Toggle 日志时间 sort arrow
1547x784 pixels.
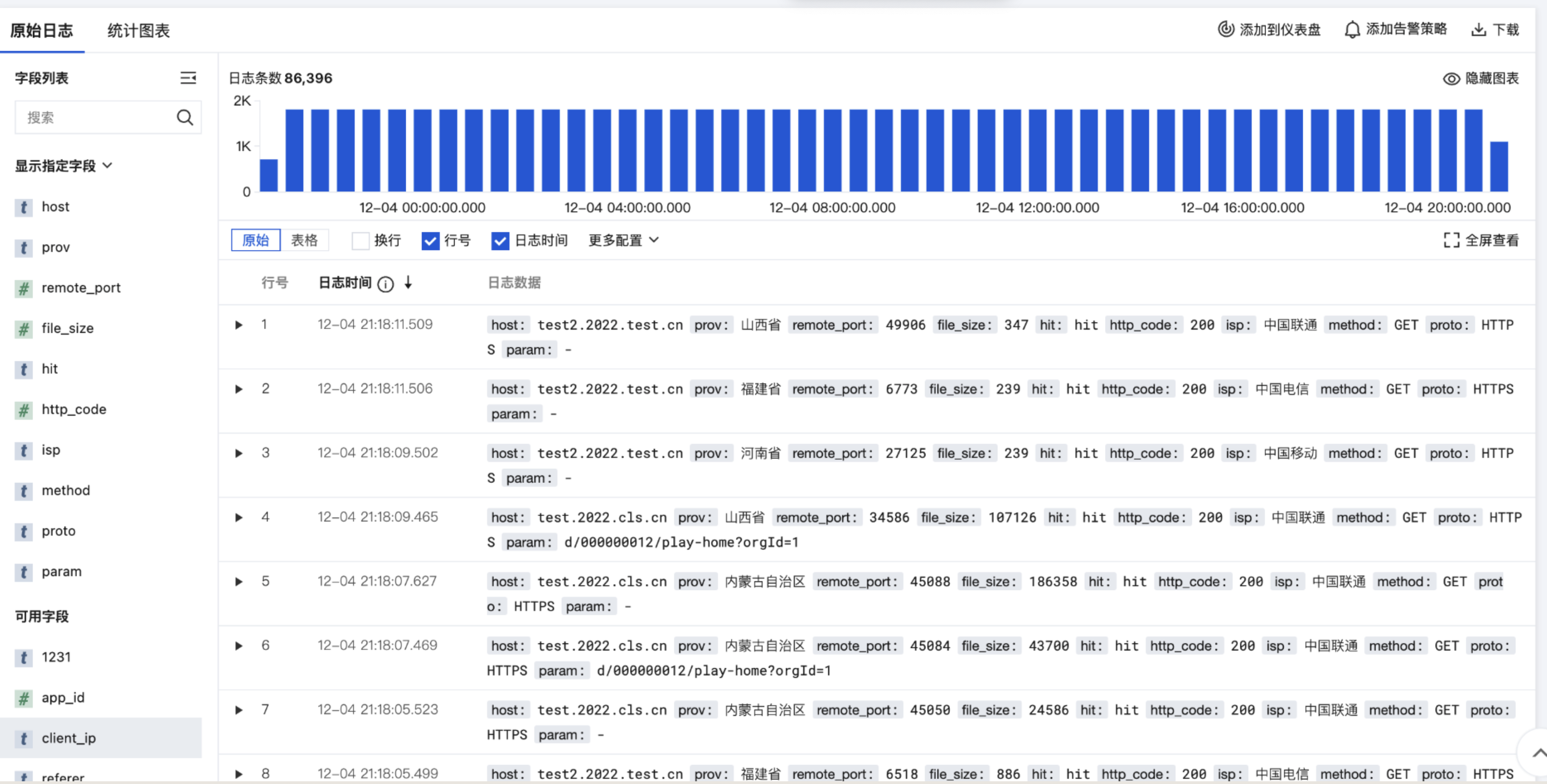(408, 283)
